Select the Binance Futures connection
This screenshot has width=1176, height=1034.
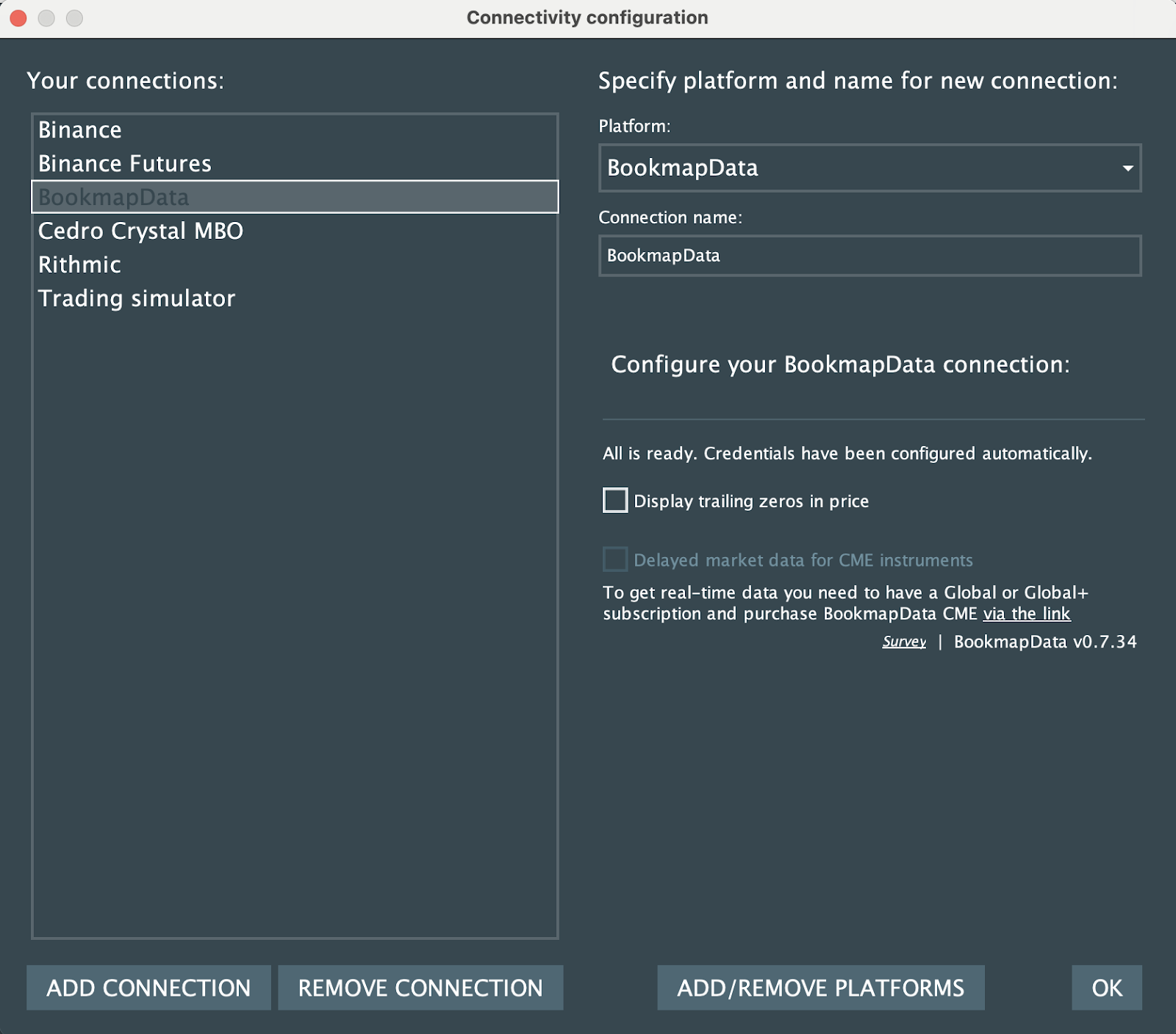click(125, 164)
